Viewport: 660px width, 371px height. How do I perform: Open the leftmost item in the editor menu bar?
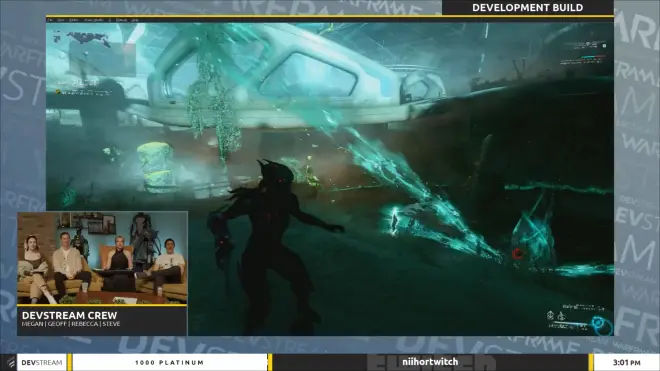[50, 20]
